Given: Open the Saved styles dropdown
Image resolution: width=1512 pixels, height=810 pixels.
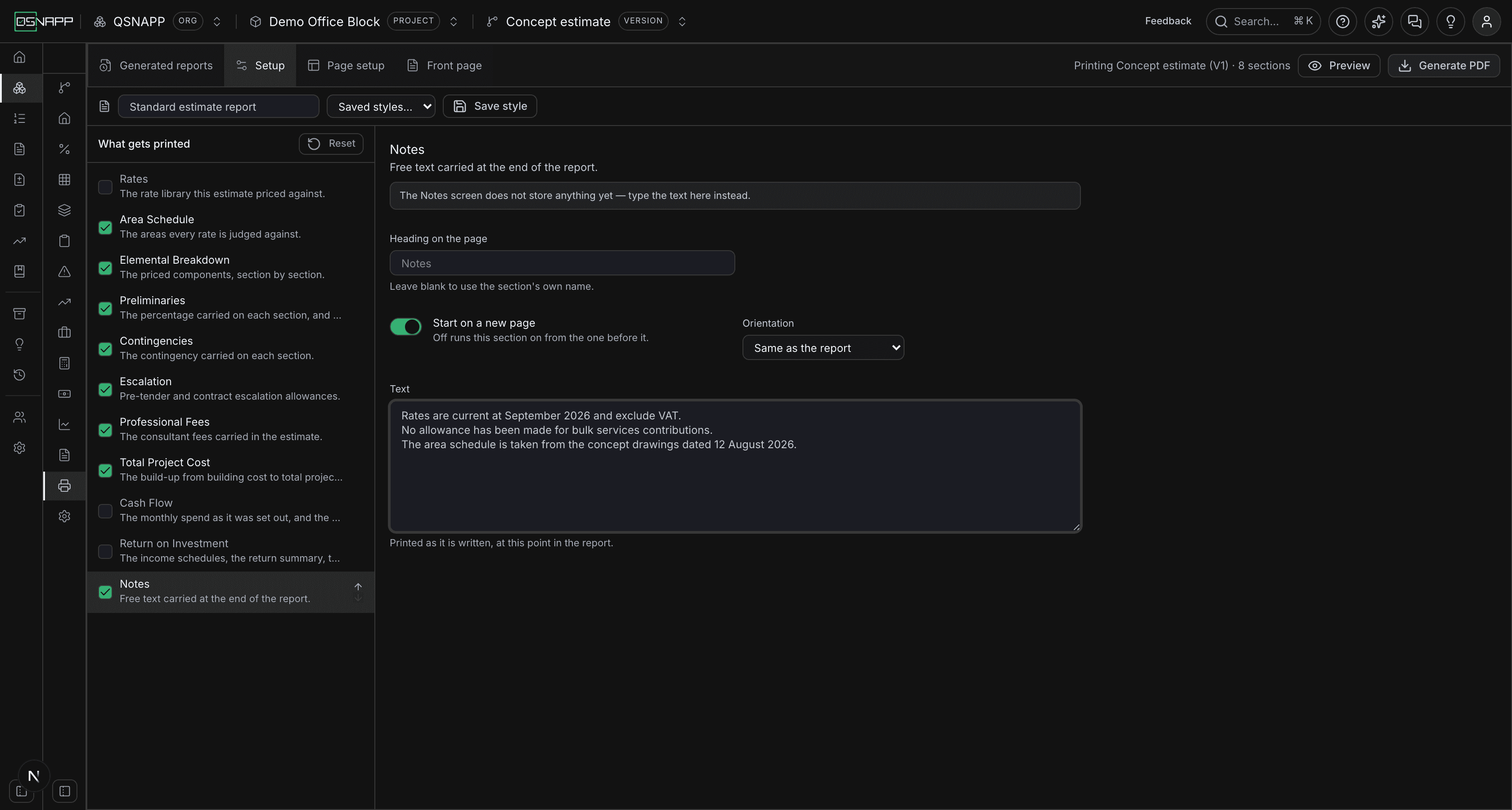Looking at the screenshot, I should tap(380, 106).
